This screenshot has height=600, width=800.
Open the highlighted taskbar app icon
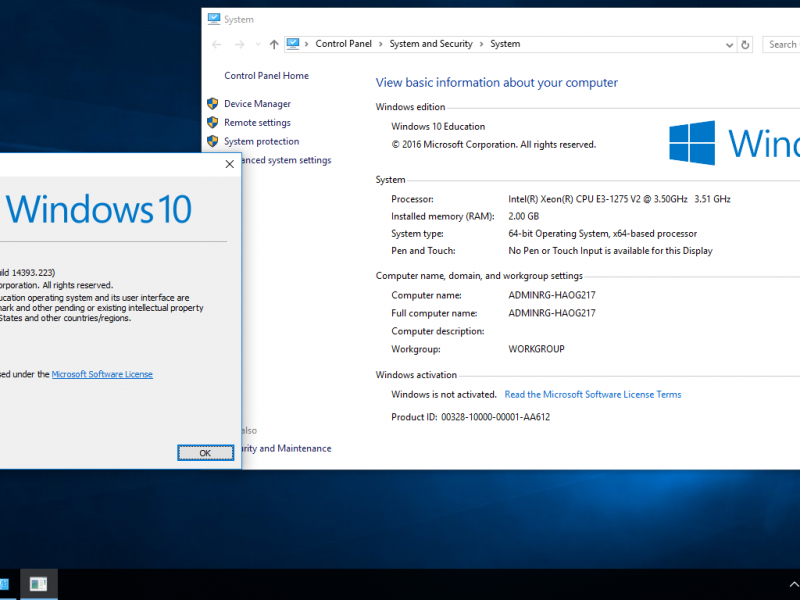coord(39,584)
